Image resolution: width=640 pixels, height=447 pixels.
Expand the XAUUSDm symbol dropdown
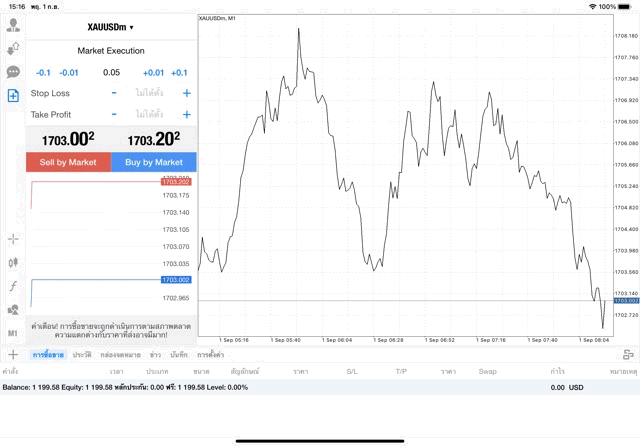110,27
